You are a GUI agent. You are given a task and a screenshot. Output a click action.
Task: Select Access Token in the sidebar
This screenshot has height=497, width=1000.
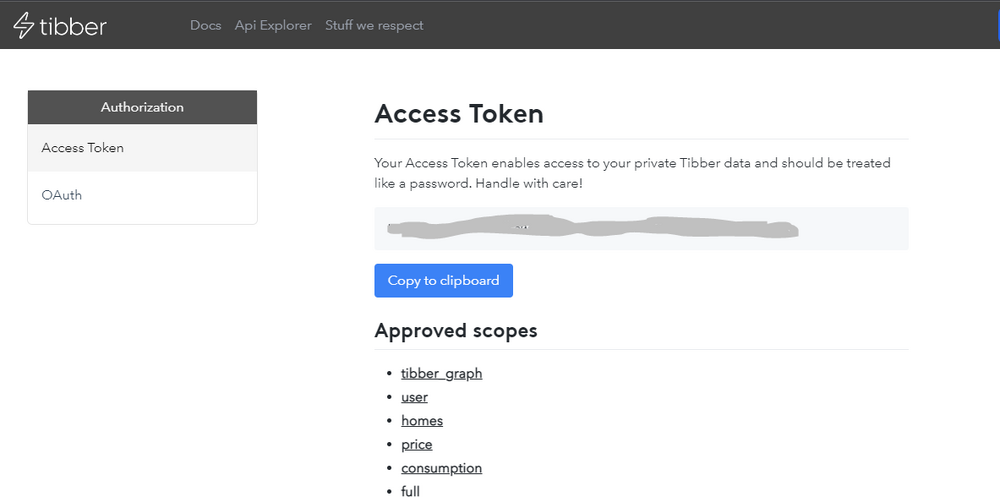pos(83,148)
